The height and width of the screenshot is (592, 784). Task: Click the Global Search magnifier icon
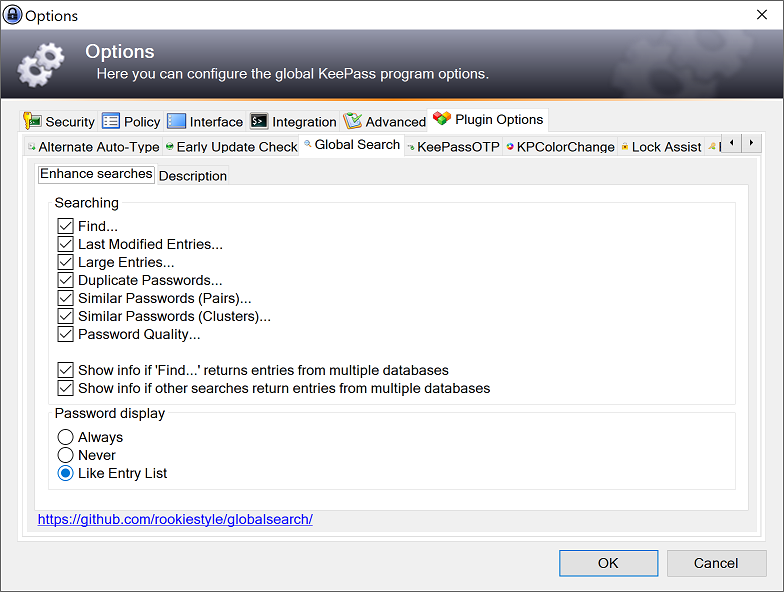308,144
